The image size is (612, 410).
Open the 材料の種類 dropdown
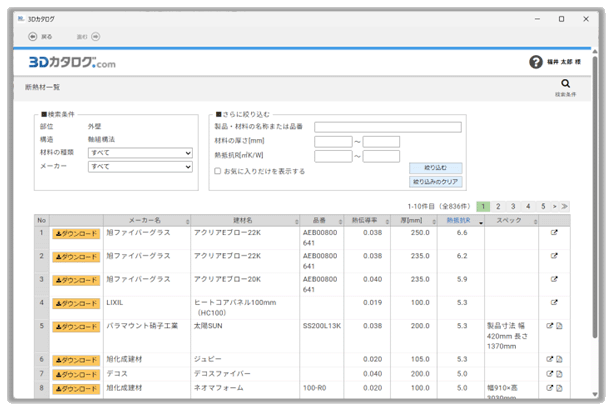[x=141, y=153]
